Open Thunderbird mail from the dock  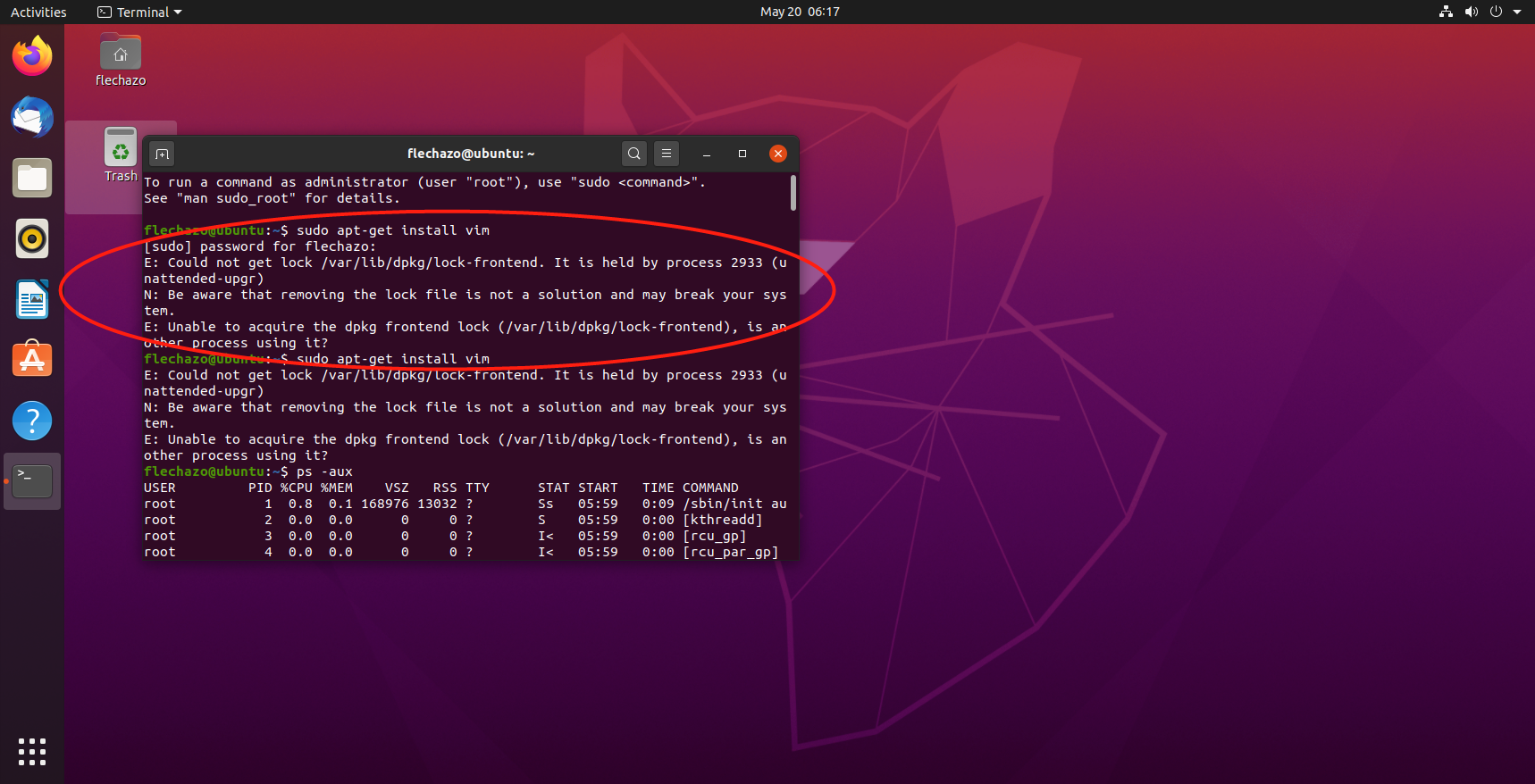32,117
